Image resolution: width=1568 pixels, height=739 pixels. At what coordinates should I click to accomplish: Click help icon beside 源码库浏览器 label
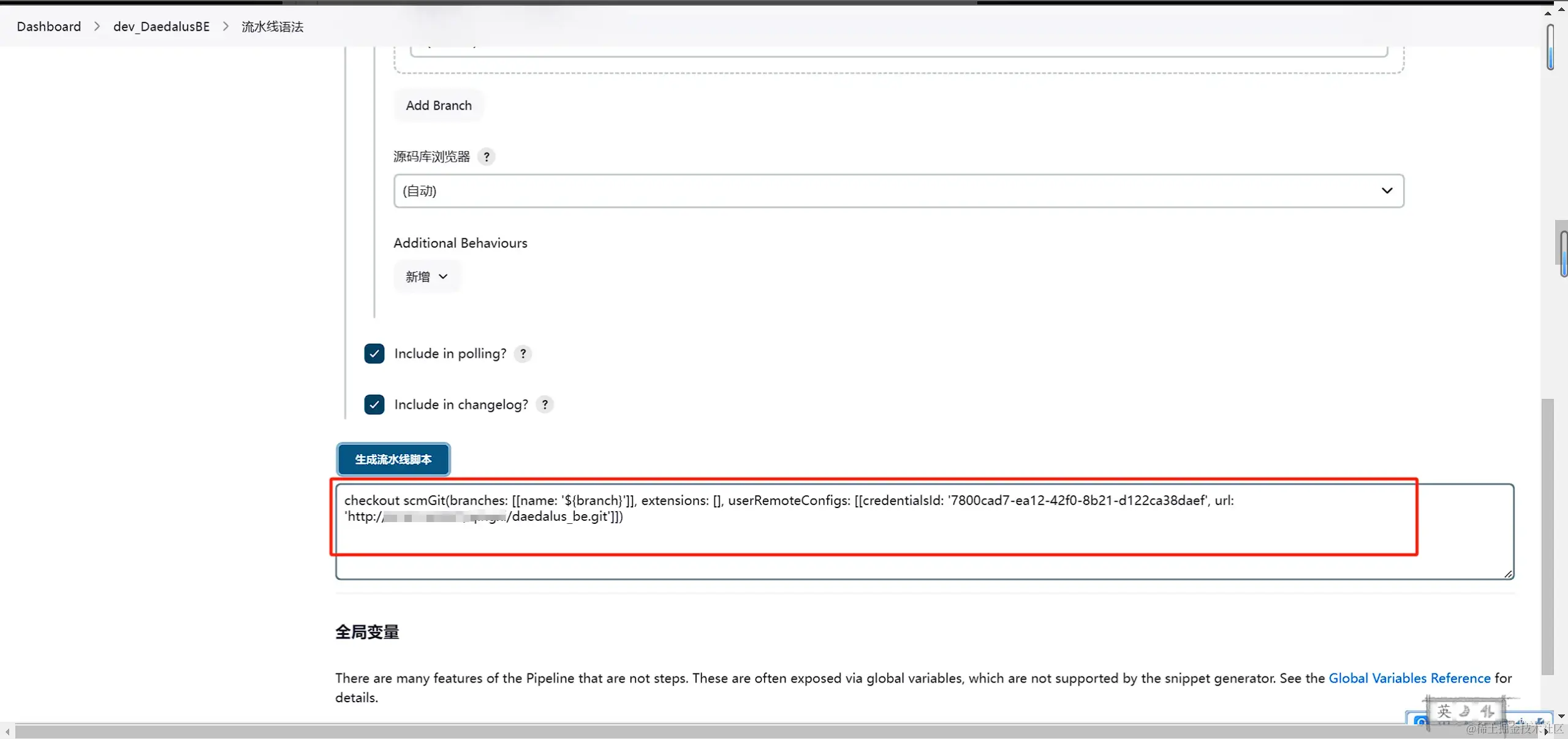(486, 157)
